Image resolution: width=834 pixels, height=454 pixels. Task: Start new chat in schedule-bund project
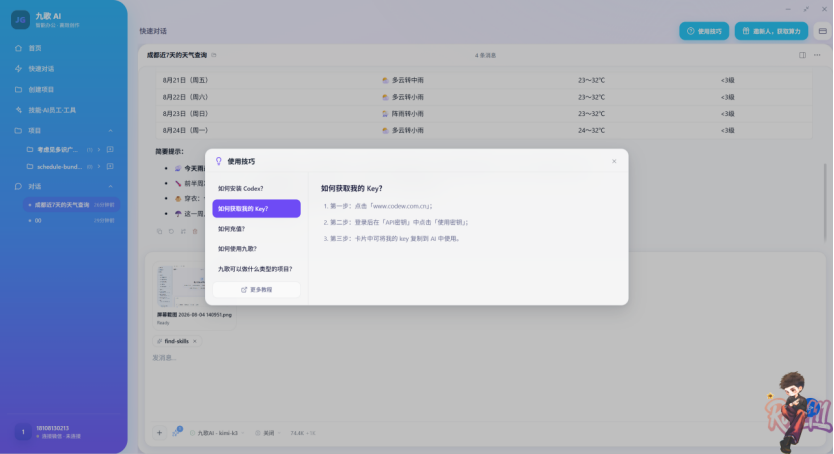110,166
